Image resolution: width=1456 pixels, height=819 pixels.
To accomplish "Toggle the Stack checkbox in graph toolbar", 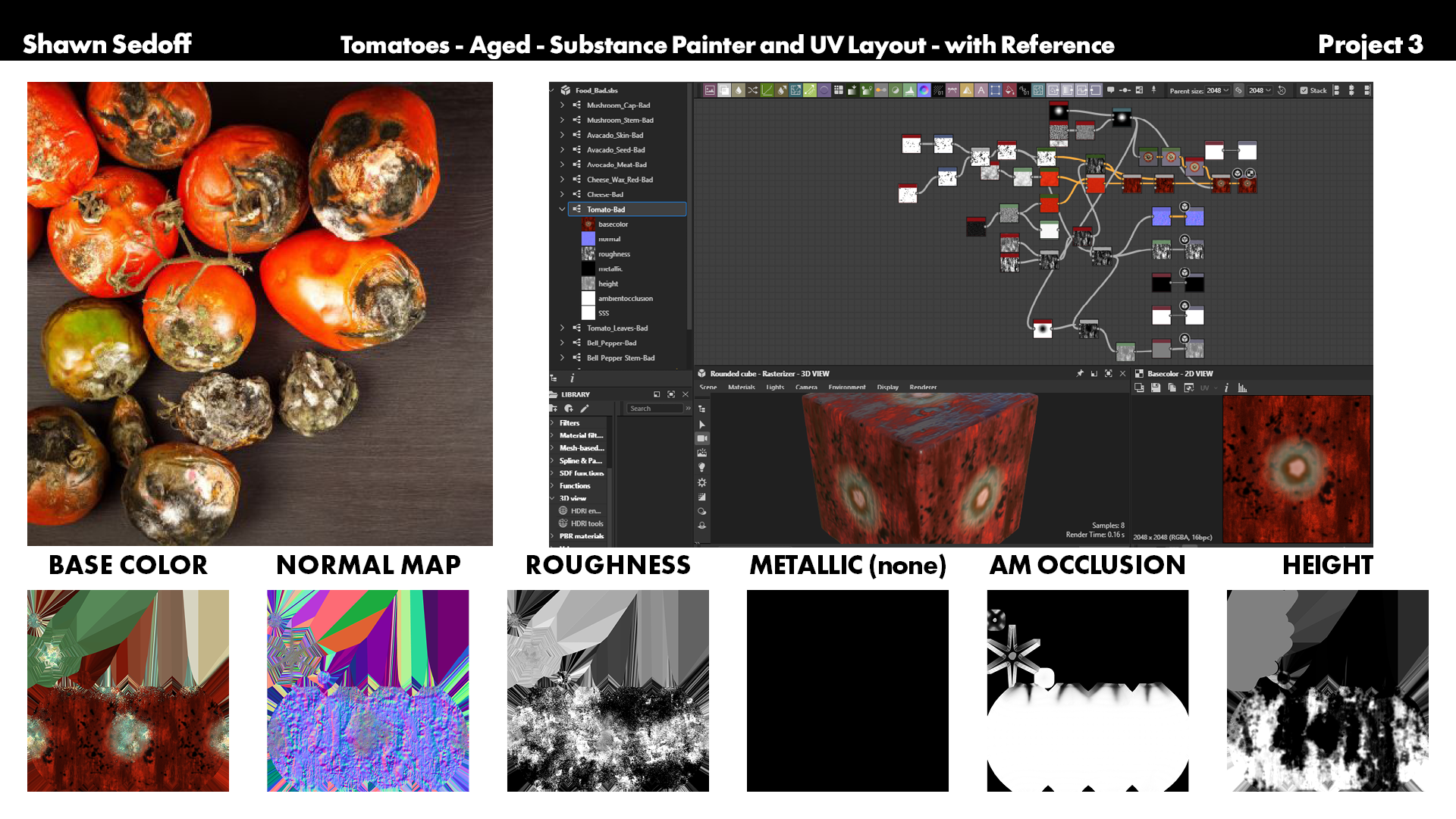I will click(x=1304, y=90).
